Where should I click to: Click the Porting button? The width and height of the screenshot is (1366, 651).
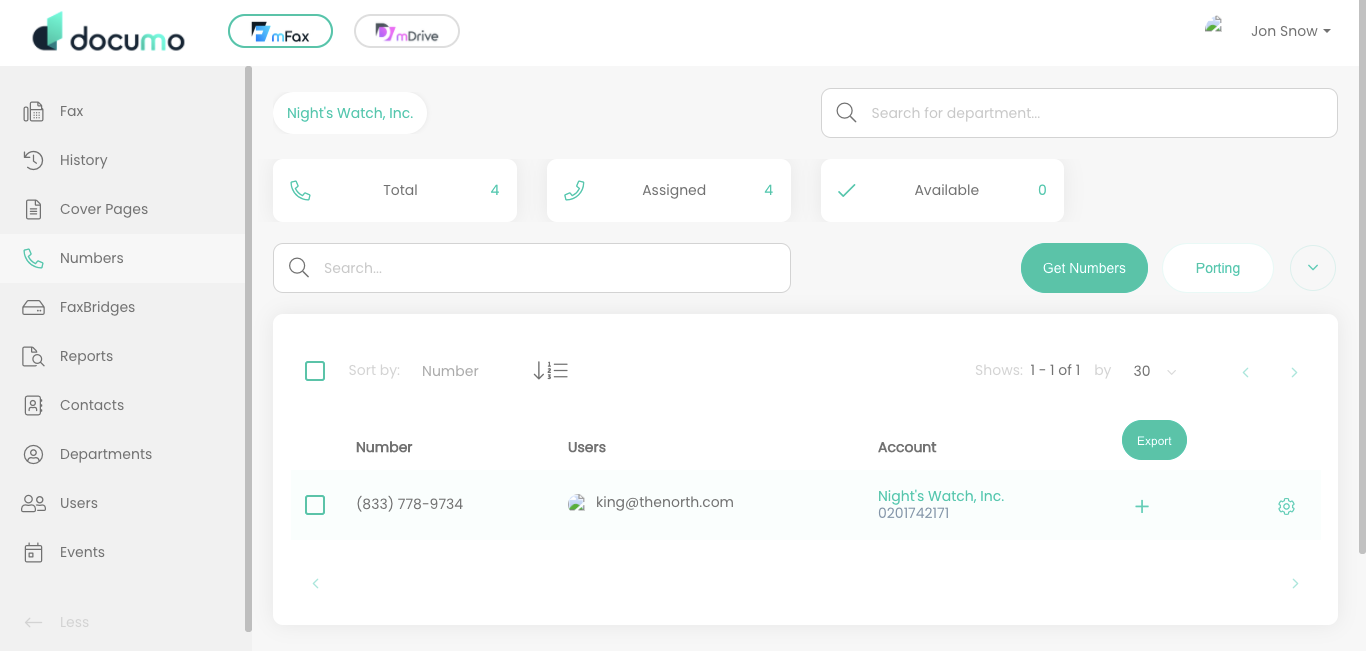[x=1217, y=268]
